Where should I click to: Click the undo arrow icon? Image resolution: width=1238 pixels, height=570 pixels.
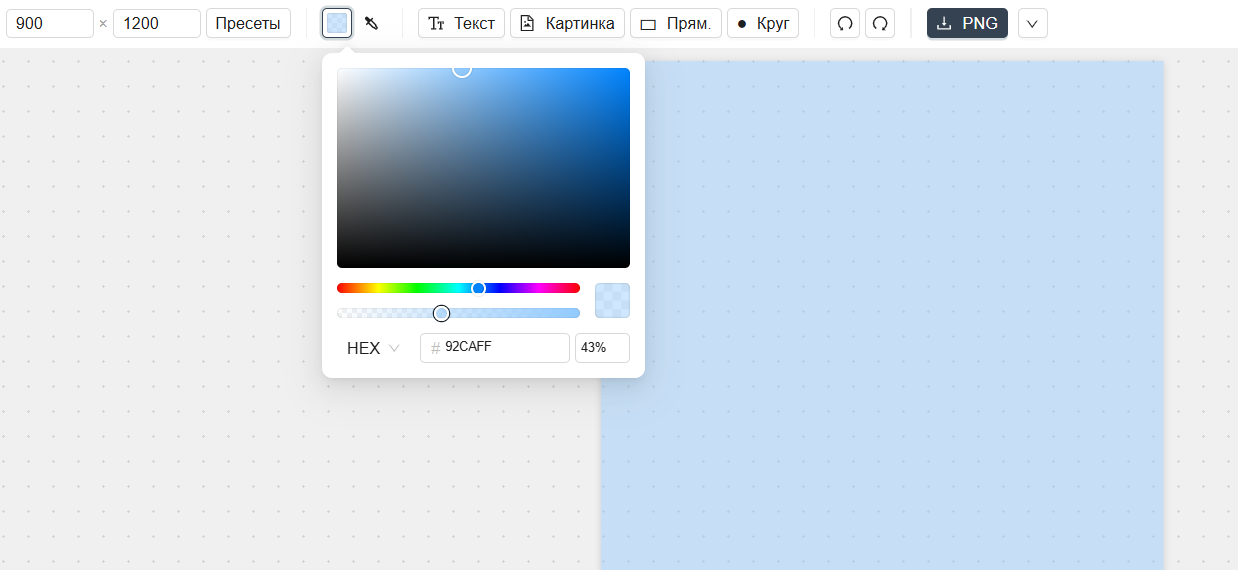[845, 23]
